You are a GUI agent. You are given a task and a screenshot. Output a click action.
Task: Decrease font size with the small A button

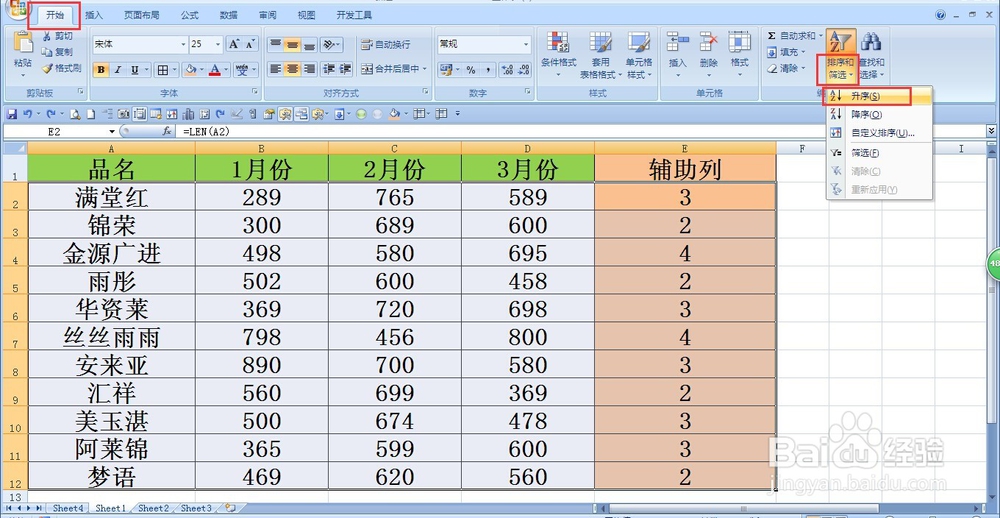(x=250, y=44)
